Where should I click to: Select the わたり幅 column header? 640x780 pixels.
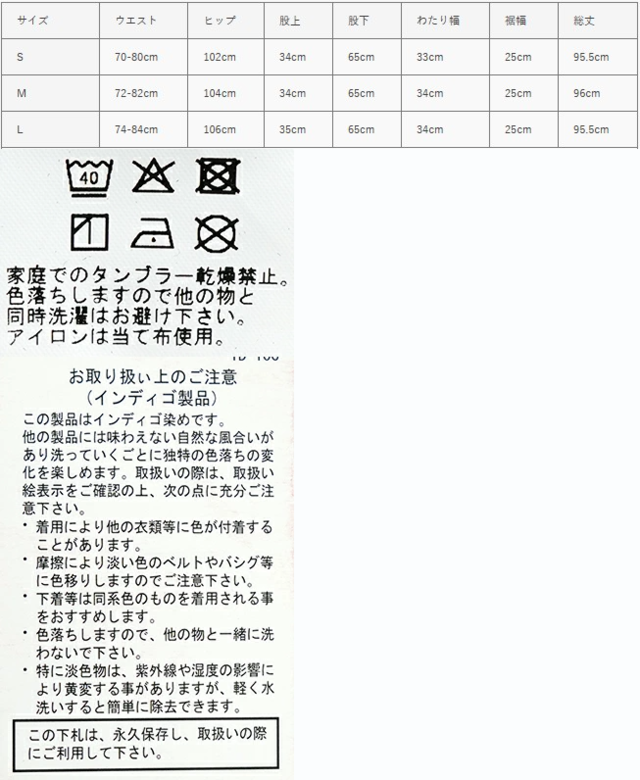[434, 20]
